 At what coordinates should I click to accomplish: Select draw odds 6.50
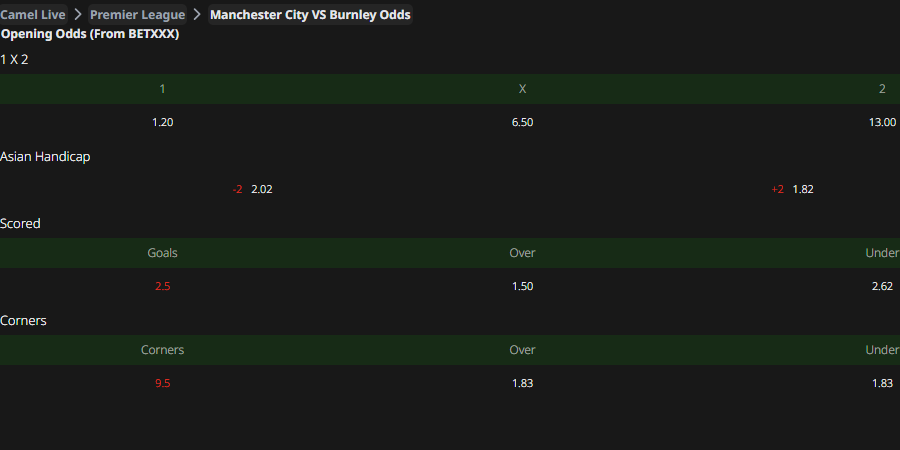pyautogui.click(x=522, y=122)
